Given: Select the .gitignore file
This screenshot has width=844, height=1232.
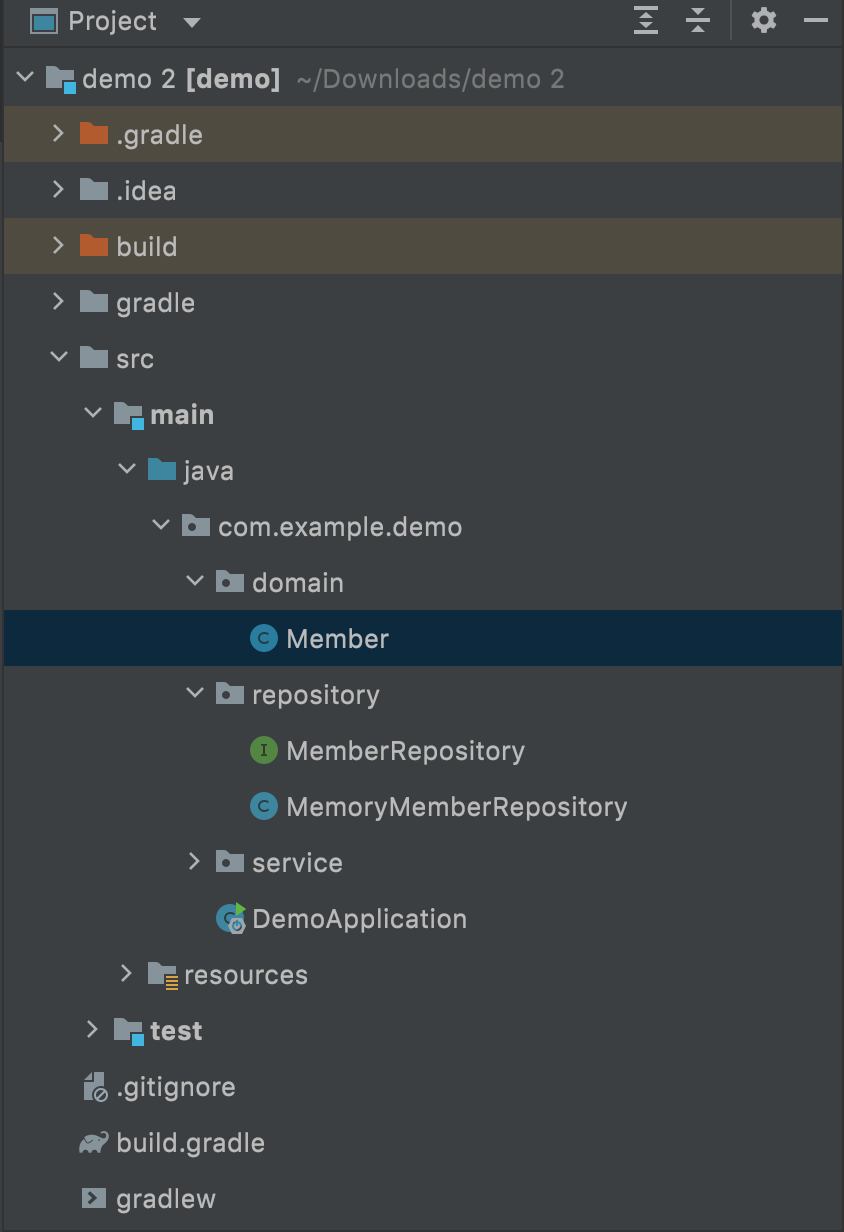Looking at the screenshot, I should (x=175, y=1087).
